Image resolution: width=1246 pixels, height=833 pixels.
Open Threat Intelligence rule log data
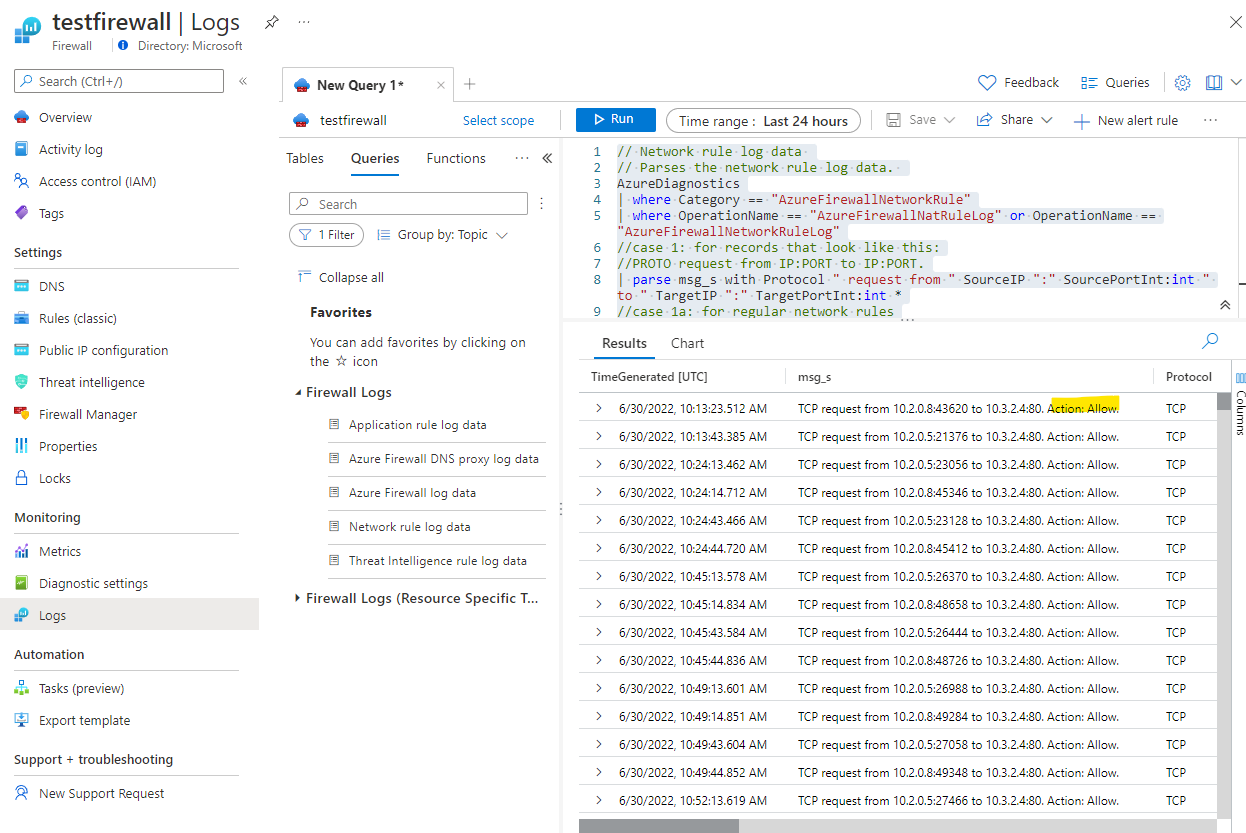[438, 561]
